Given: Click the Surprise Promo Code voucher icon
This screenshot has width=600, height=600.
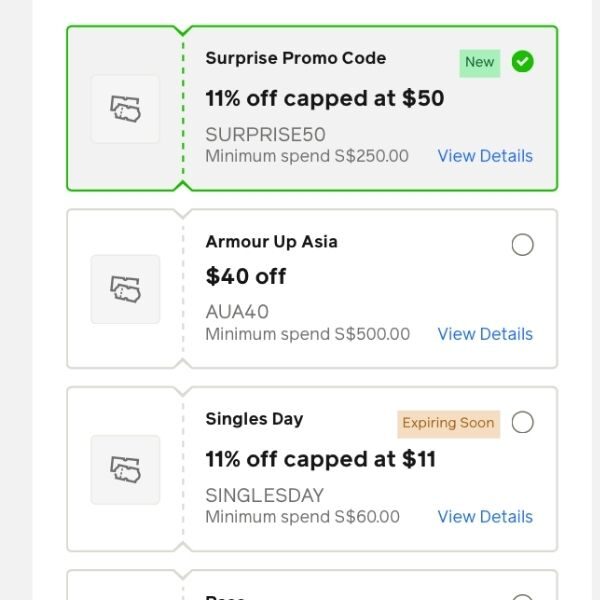Looking at the screenshot, I should tap(125, 109).
